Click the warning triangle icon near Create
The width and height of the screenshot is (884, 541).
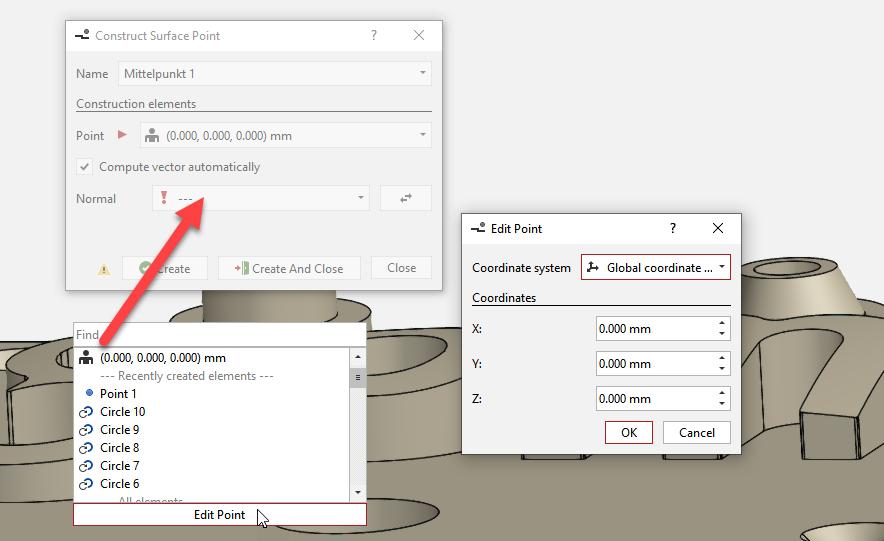[104, 269]
